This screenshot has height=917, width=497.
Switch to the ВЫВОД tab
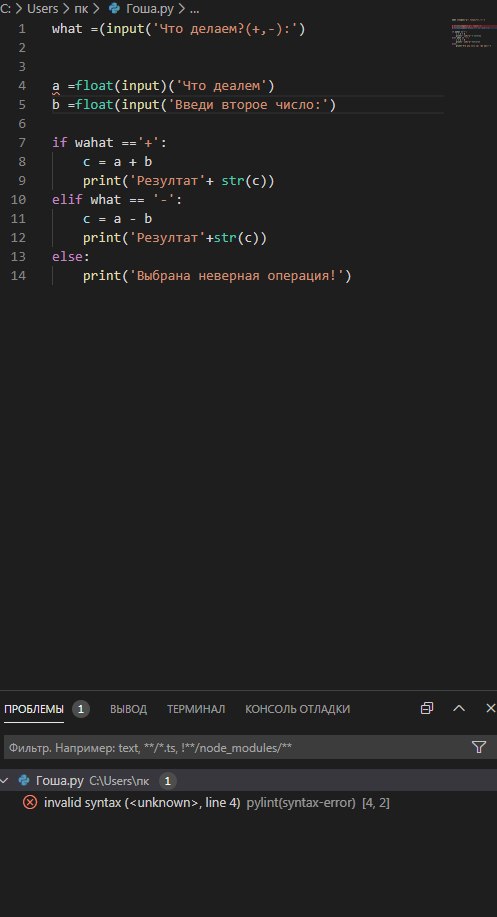click(129, 709)
